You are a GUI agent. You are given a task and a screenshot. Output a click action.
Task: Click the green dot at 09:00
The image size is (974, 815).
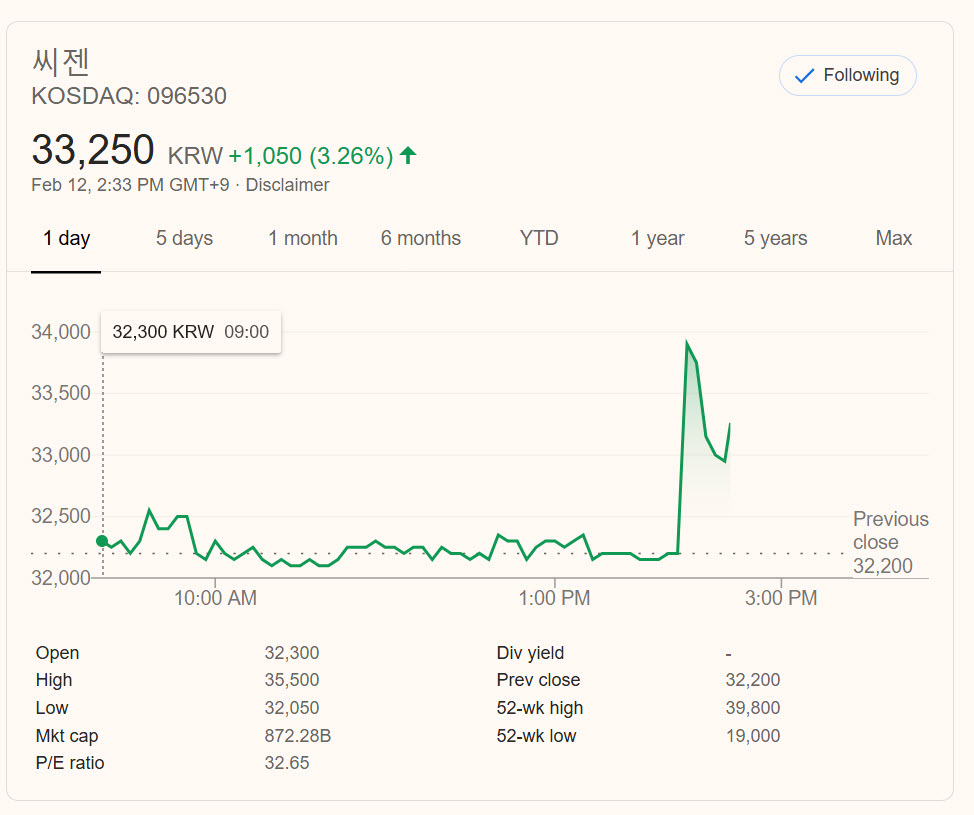coord(102,541)
